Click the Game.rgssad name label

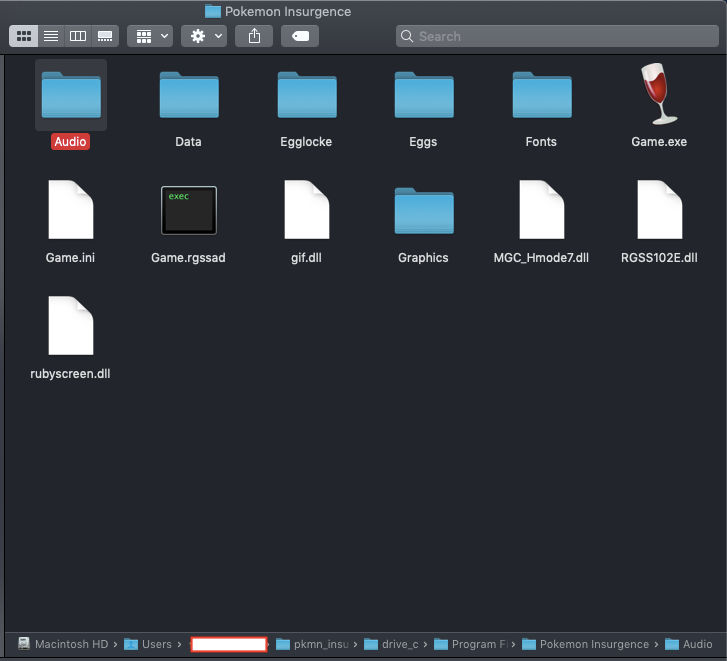(188, 258)
